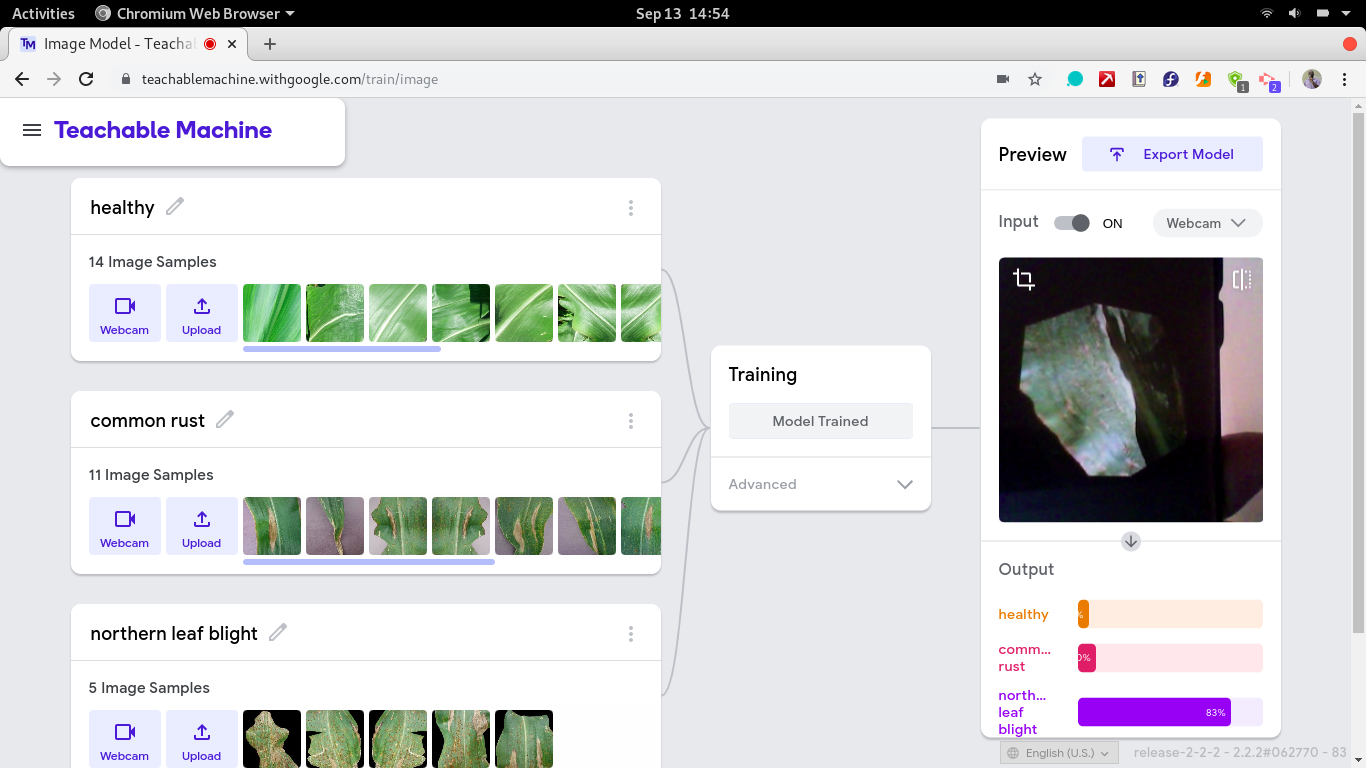Viewport: 1366px width, 768px height.
Task: Edit the healthy class name pencil icon
Action: 175,207
